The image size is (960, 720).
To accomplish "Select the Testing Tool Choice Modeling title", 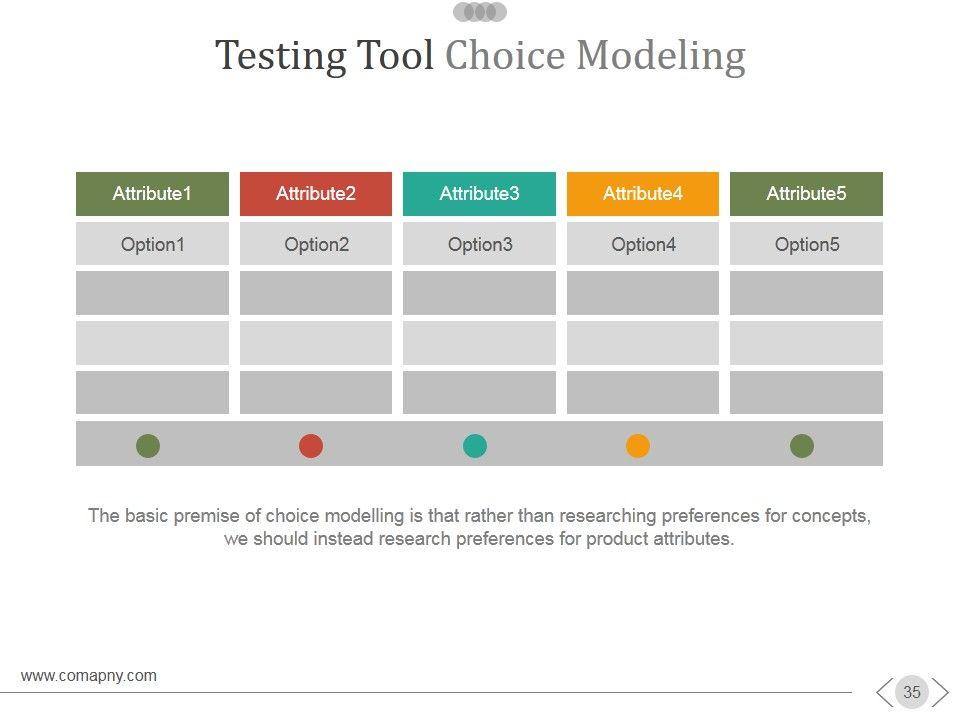I will tap(480, 56).
